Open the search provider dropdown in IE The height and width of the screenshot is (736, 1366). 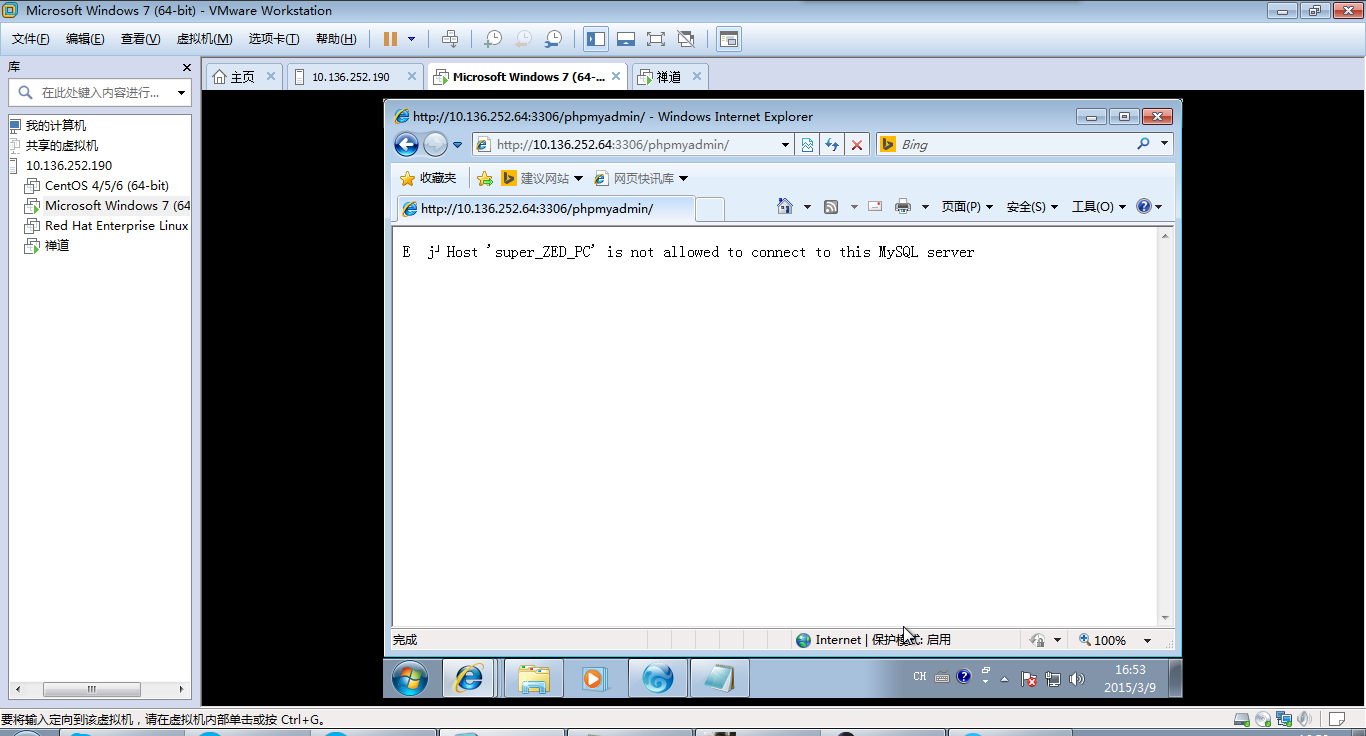[x=1164, y=145]
